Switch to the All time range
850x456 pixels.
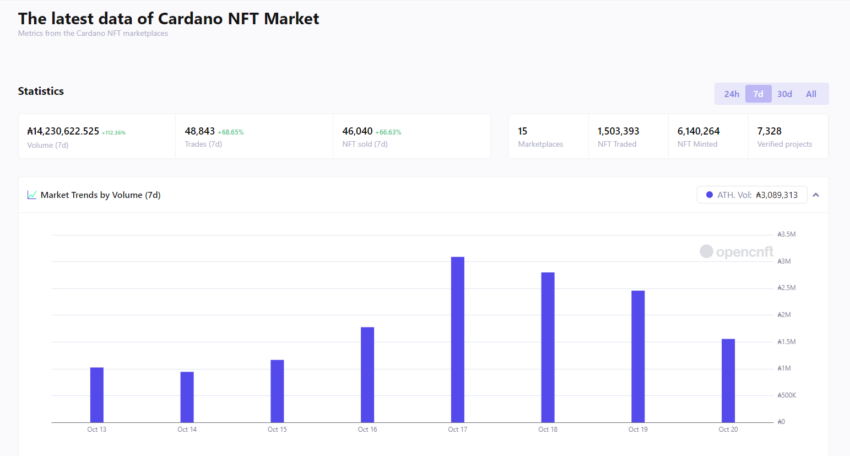[x=811, y=94]
